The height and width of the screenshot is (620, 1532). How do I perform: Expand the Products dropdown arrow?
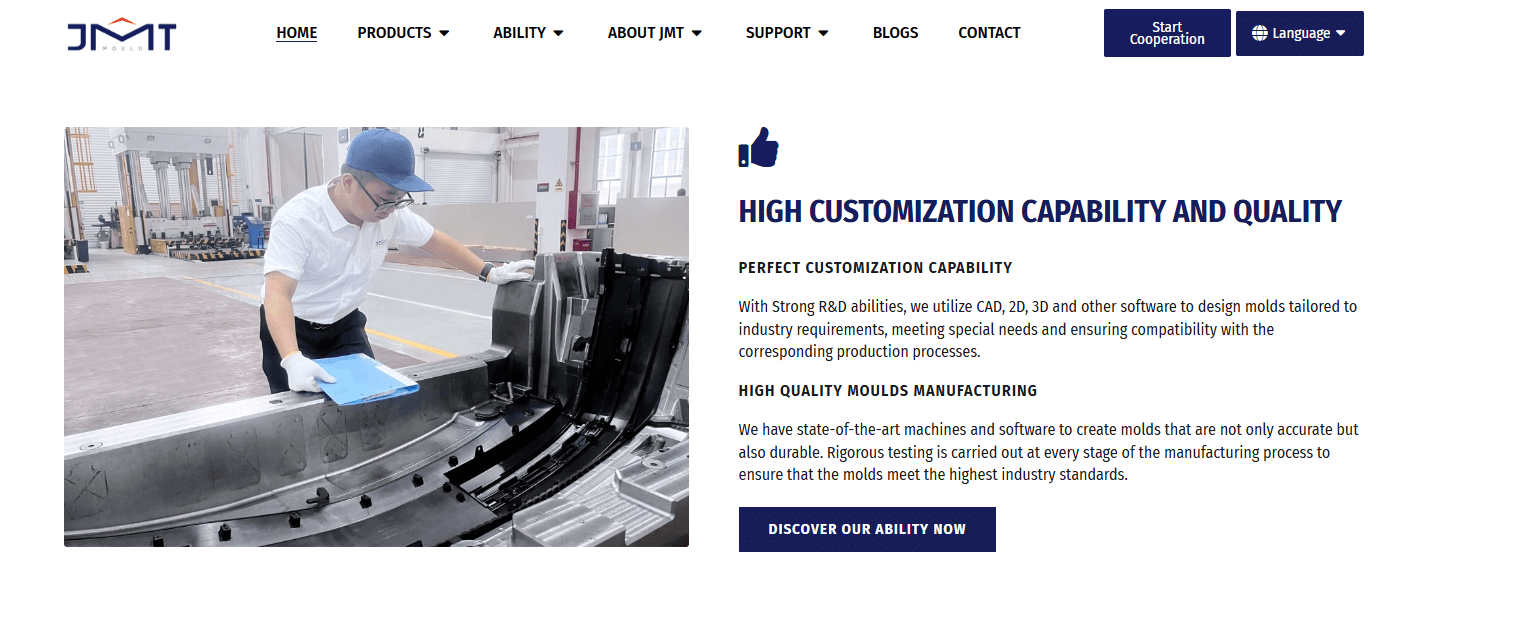pos(444,33)
